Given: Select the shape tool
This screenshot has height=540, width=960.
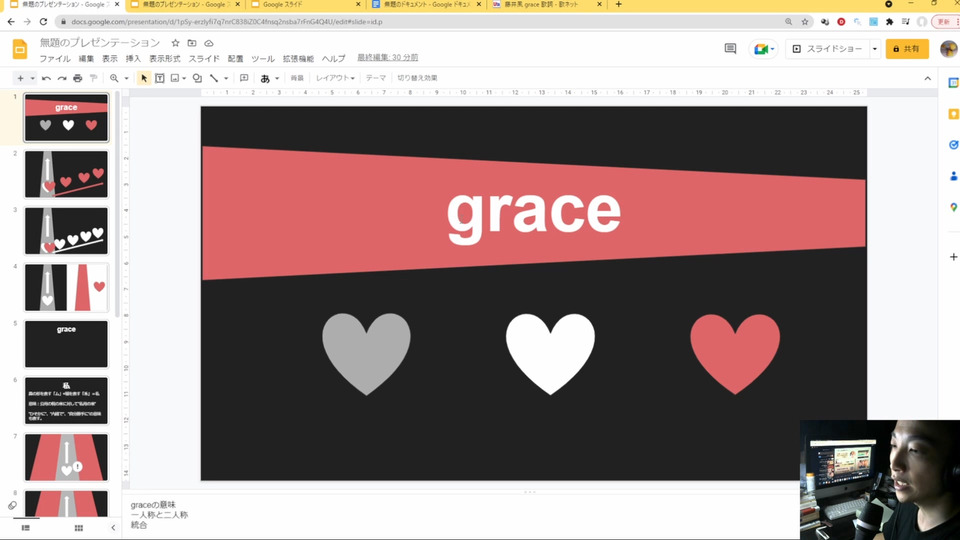Looking at the screenshot, I should [x=197, y=78].
